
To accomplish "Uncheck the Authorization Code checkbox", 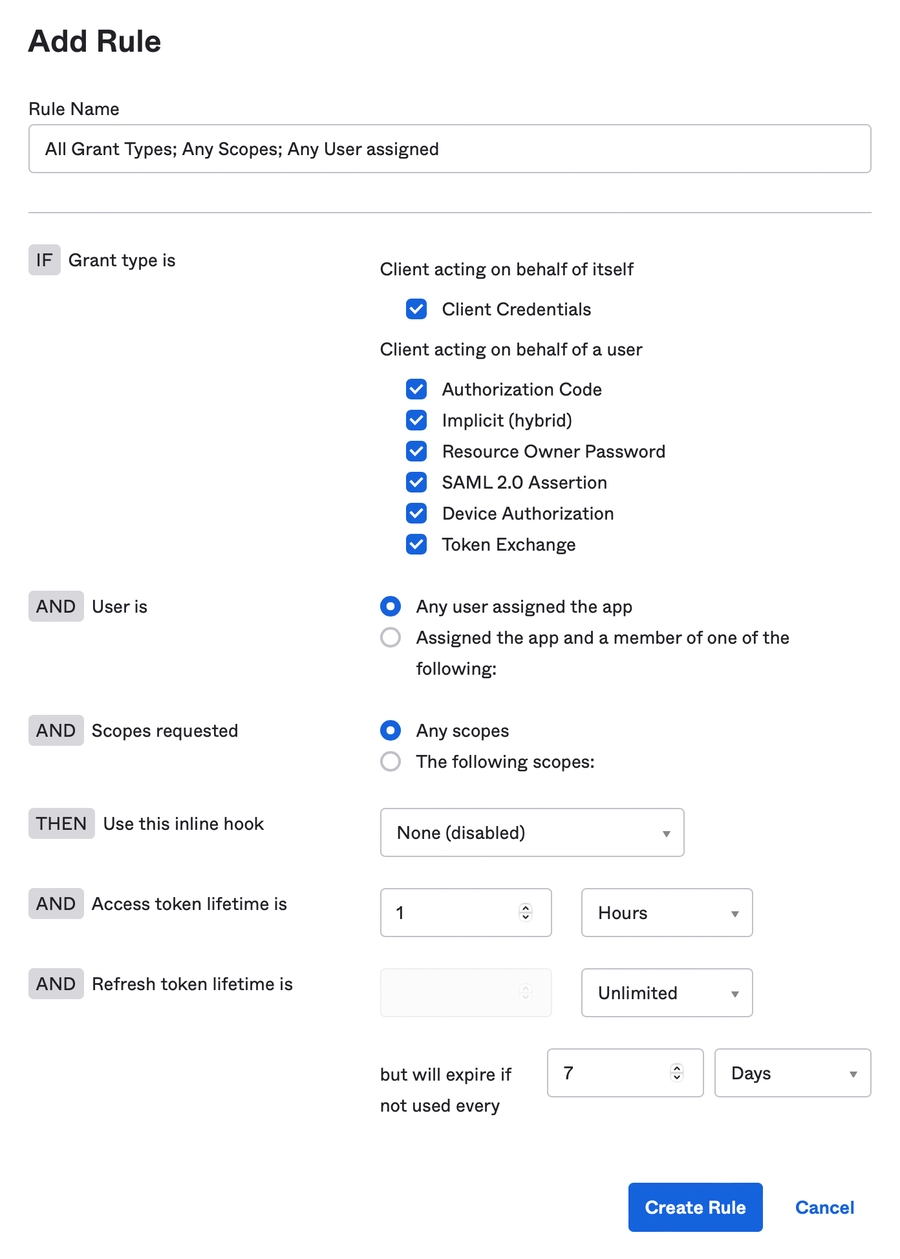I will point(416,389).
